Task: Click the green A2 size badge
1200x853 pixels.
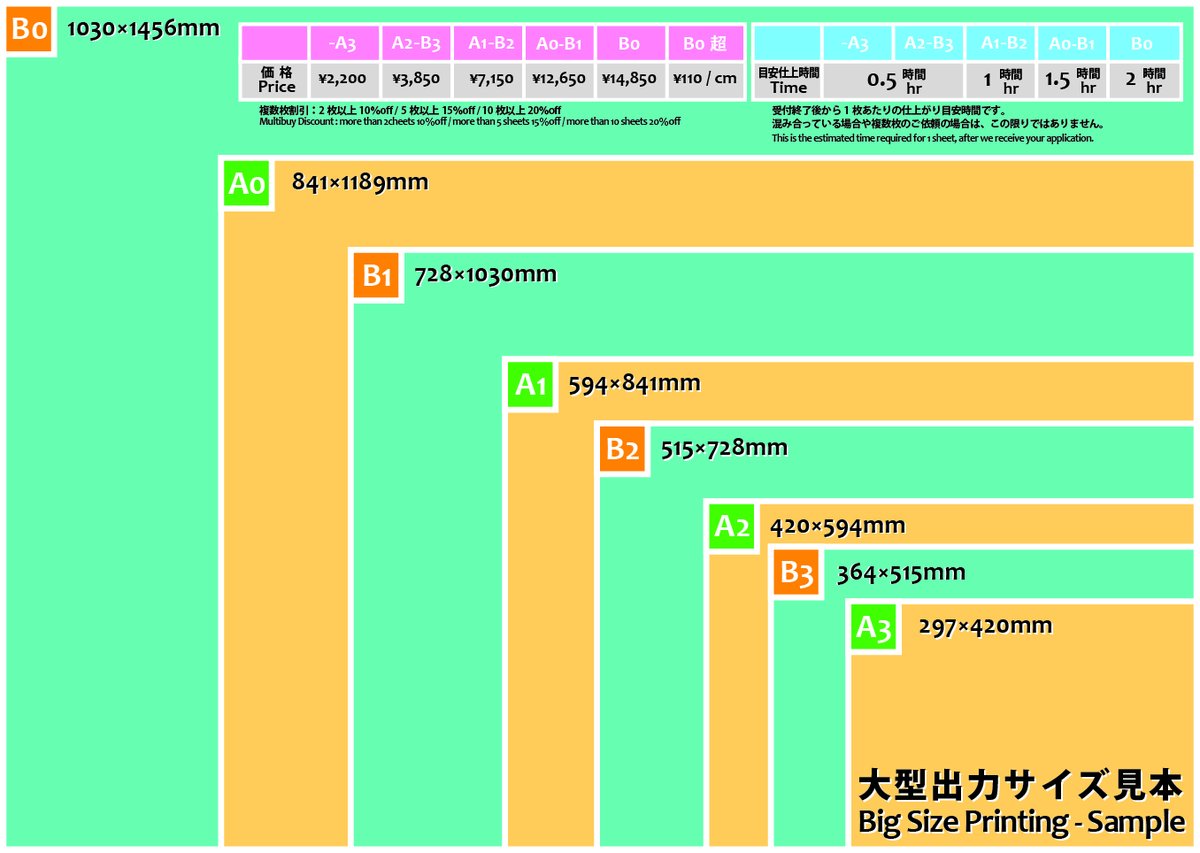Action: (x=731, y=526)
